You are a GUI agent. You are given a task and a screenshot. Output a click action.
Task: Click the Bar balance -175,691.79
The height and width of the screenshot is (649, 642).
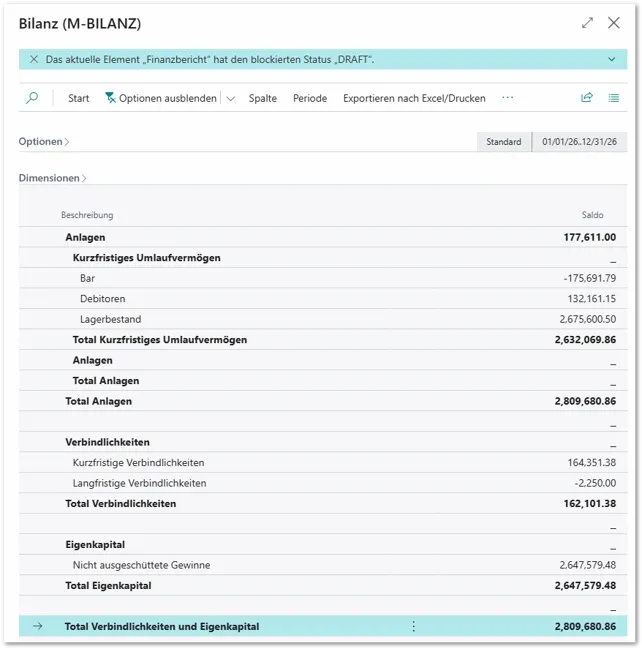[x=589, y=278]
